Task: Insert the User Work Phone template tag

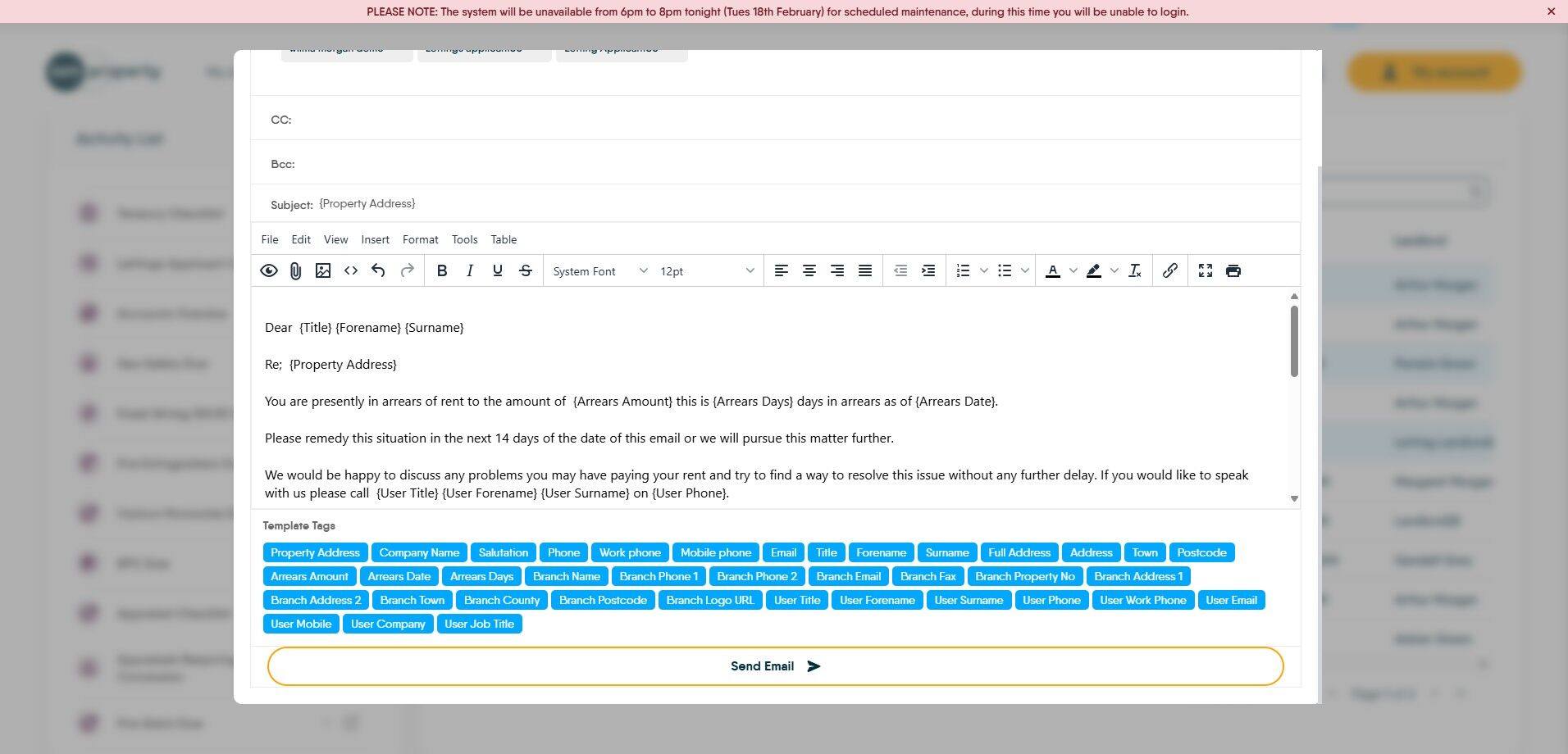Action: [x=1143, y=601]
